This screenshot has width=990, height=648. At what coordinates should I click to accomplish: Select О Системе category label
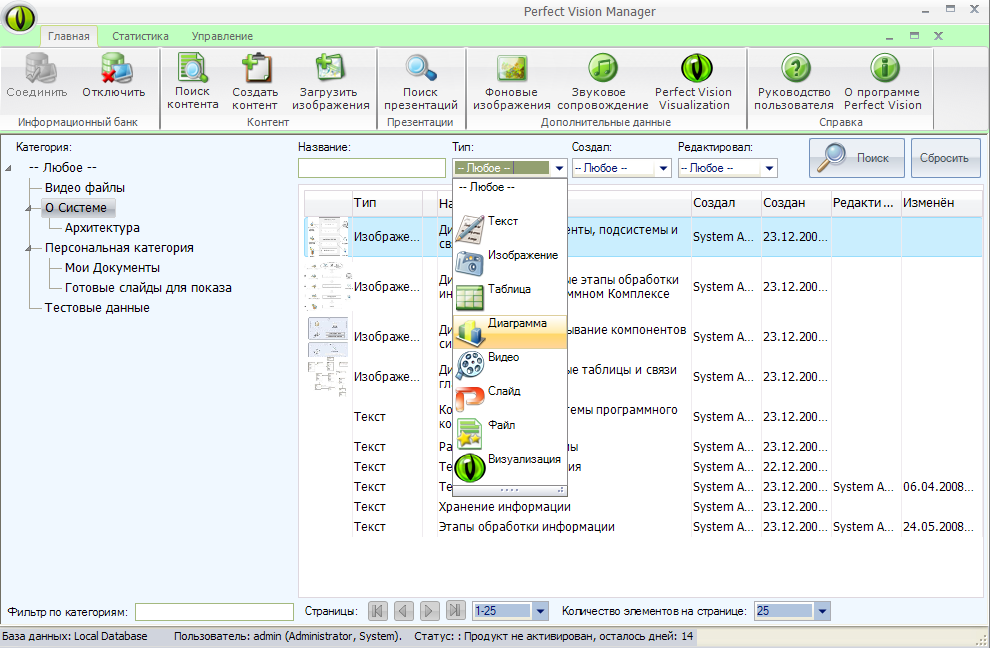[x=76, y=208]
